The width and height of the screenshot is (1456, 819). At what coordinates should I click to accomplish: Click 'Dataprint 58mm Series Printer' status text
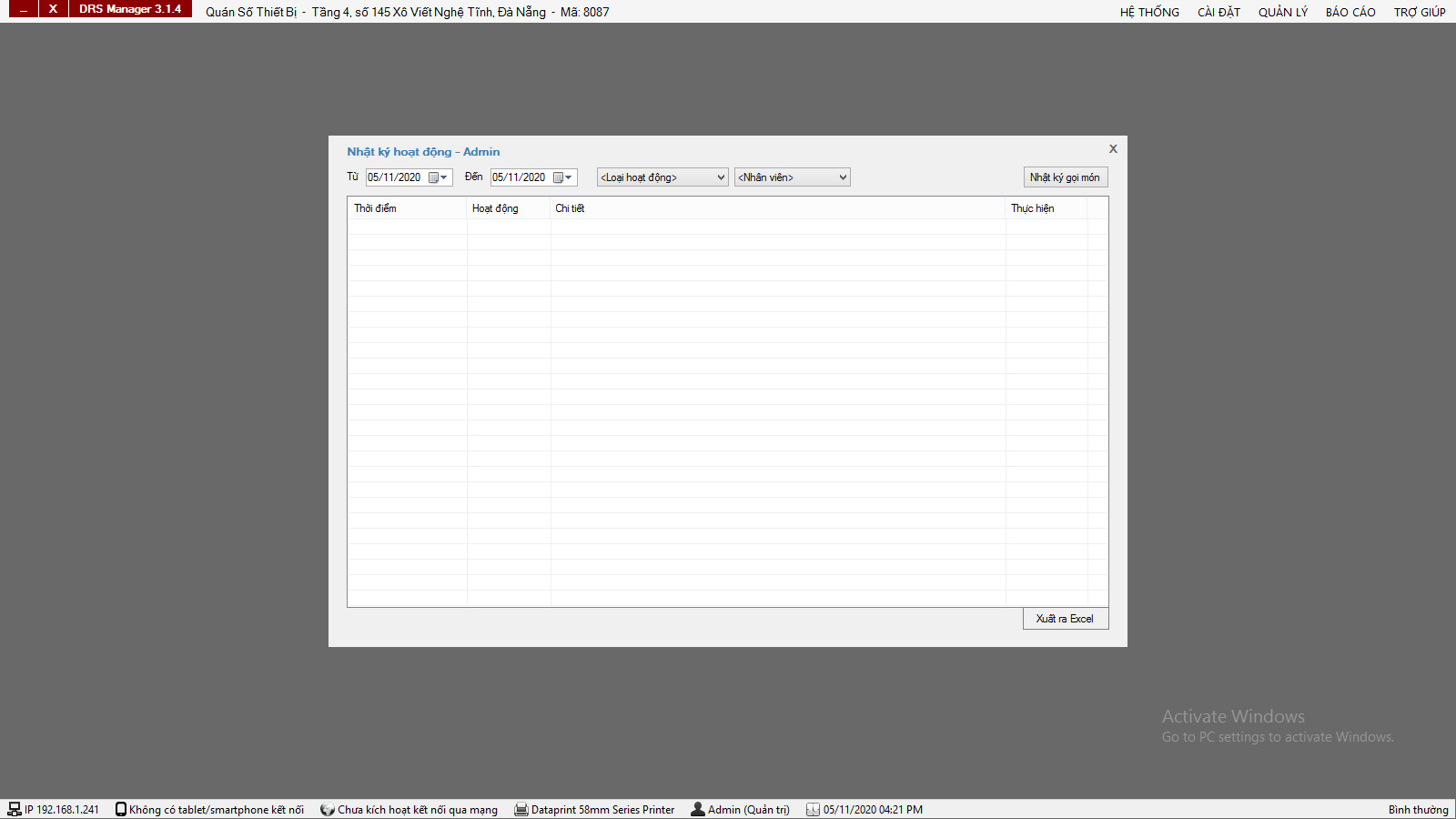tap(603, 810)
